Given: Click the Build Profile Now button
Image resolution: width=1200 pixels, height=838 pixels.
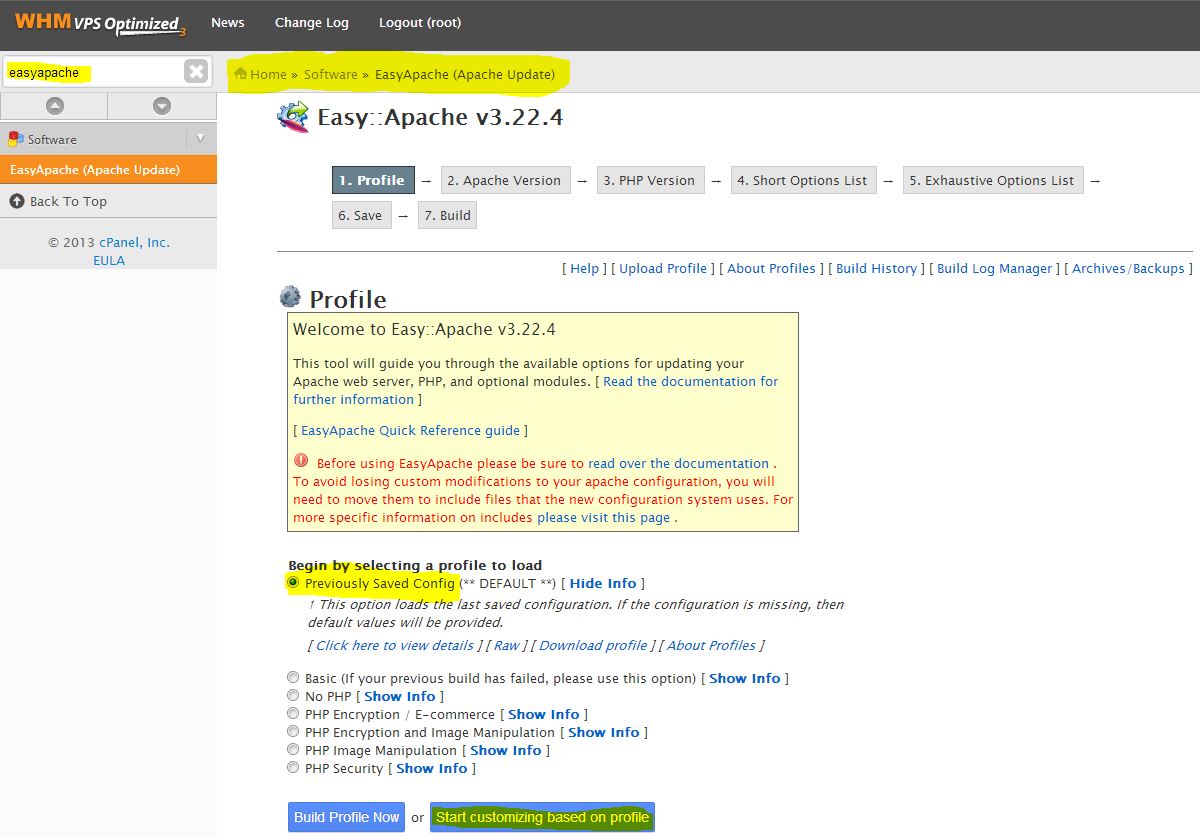Looking at the screenshot, I should tap(347, 817).
